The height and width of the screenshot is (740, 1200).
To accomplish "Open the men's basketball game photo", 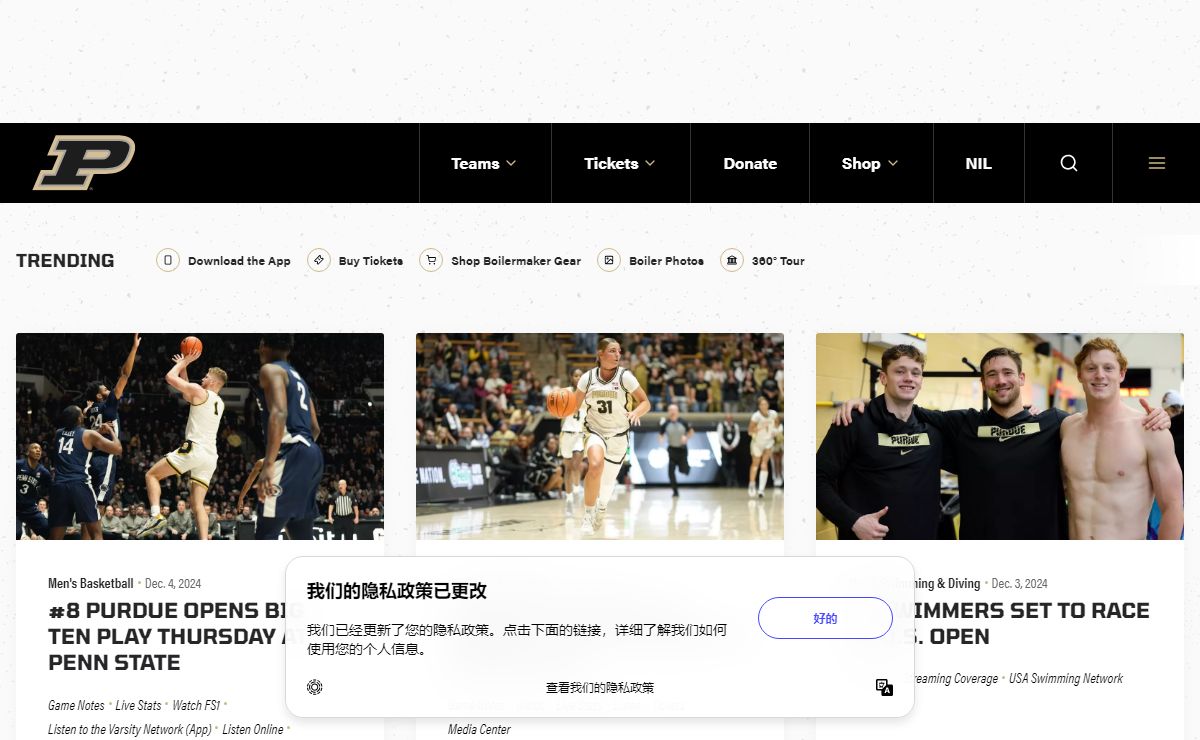I will point(200,436).
